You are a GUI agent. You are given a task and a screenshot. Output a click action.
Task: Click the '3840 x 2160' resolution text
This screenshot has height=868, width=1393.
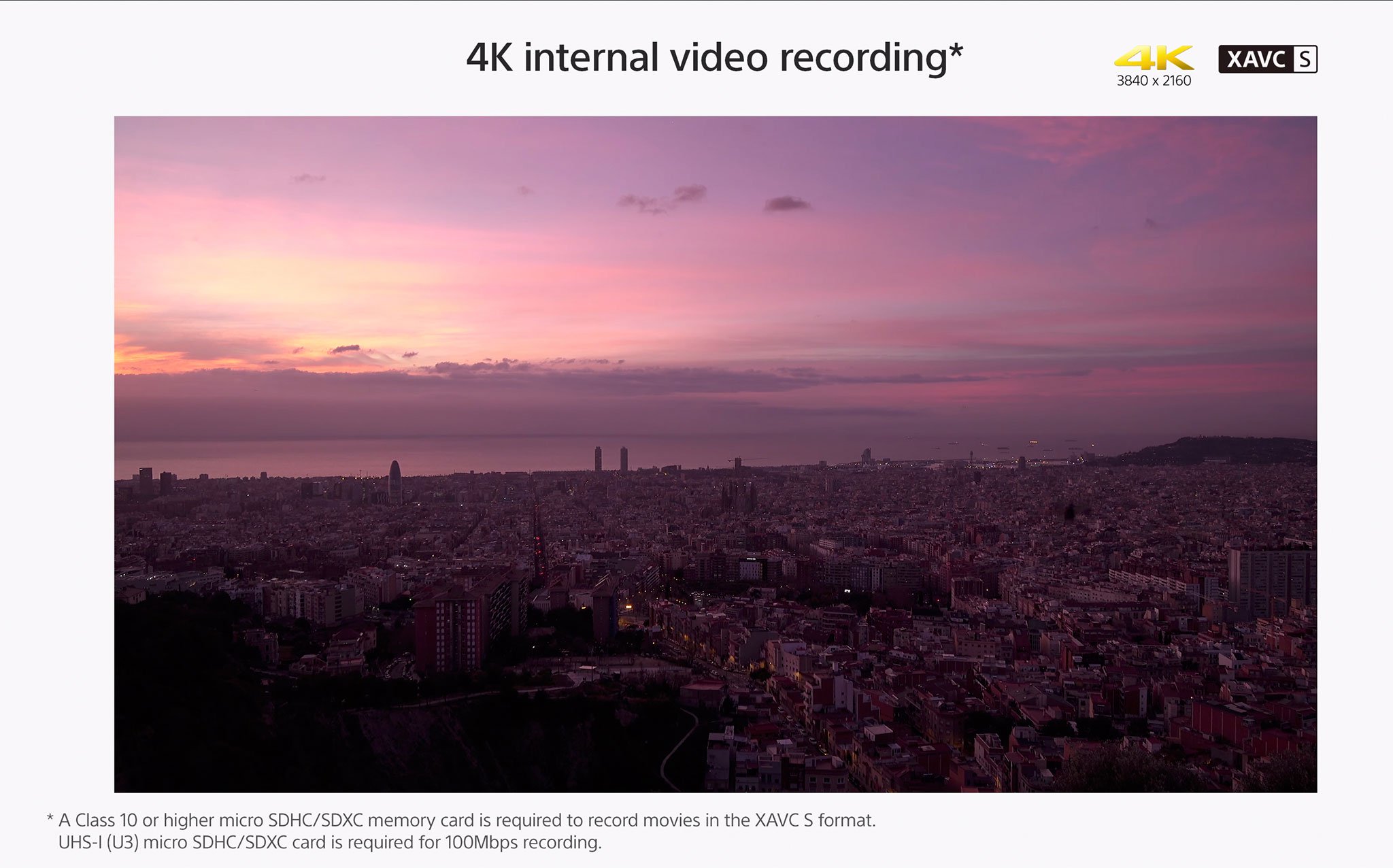click(1154, 80)
